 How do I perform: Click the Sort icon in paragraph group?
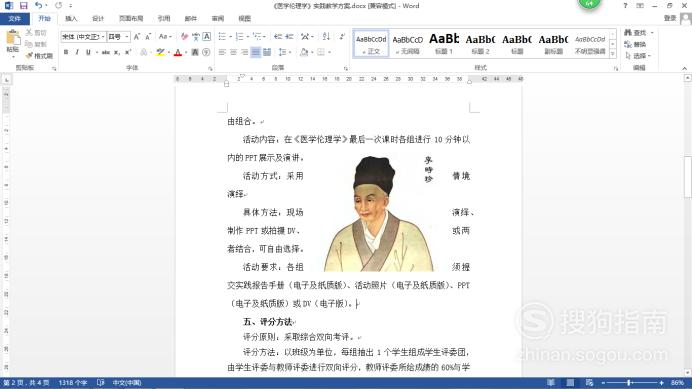(x=326, y=37)
